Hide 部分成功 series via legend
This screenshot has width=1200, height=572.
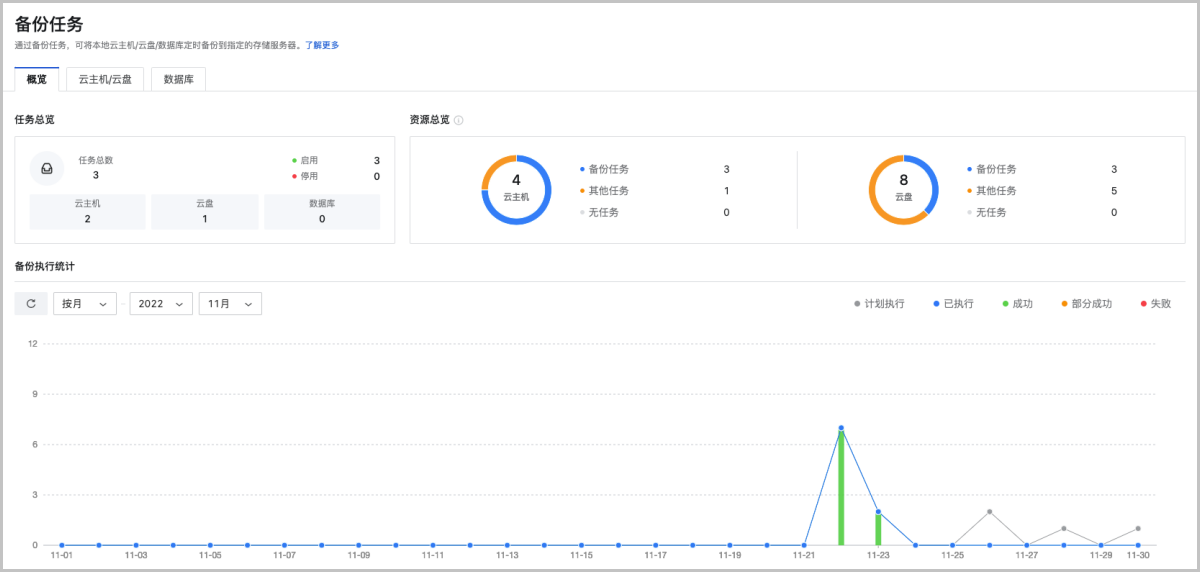pos(1086,304)
